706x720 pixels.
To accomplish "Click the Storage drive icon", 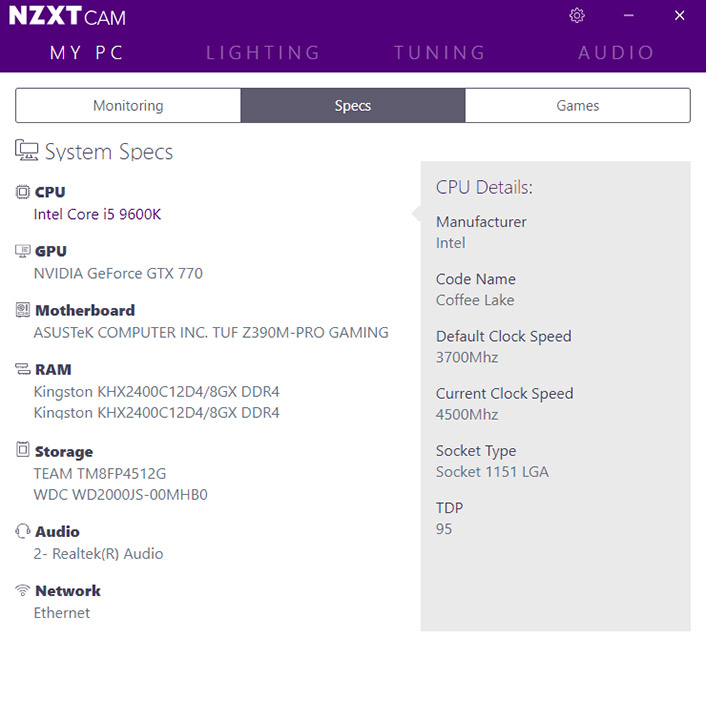I will click(23, 451).
